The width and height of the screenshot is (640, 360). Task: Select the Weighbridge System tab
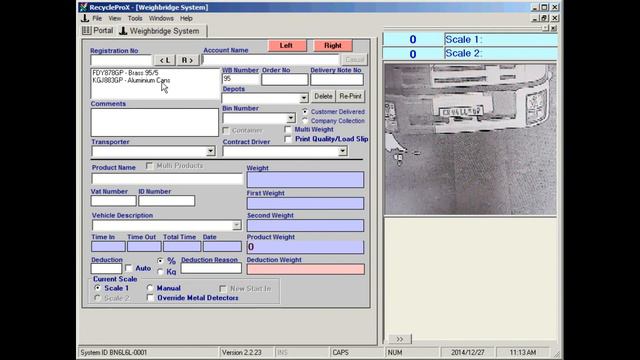click(x=161, y=31)
